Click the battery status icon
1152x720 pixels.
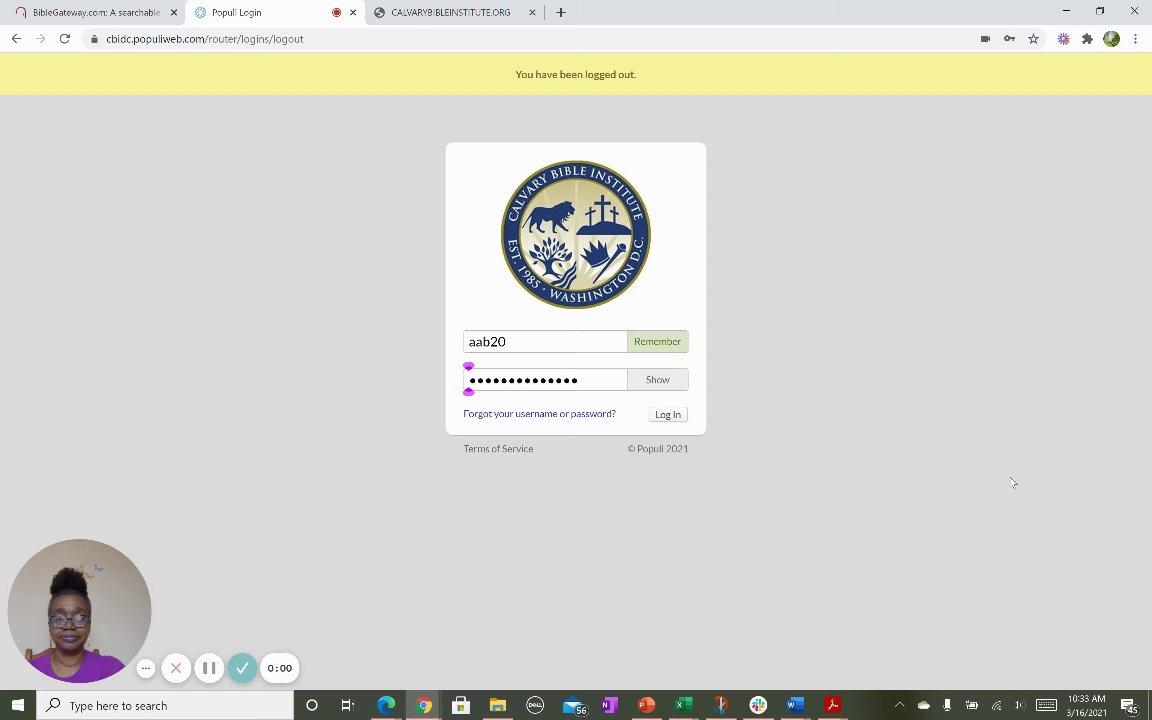click(971, 705)
